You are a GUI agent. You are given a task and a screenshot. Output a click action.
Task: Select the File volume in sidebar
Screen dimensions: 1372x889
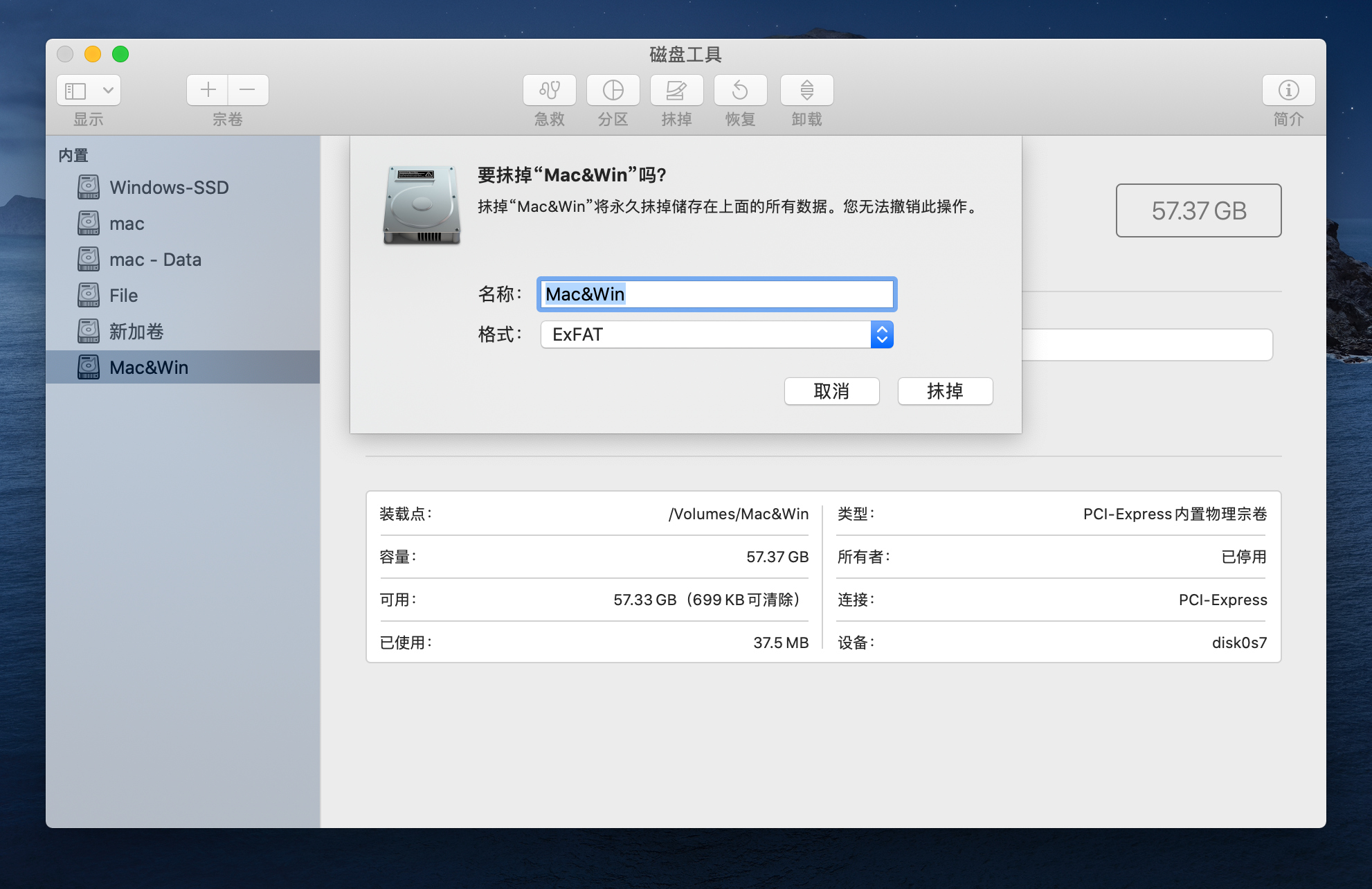coord(123,296)
